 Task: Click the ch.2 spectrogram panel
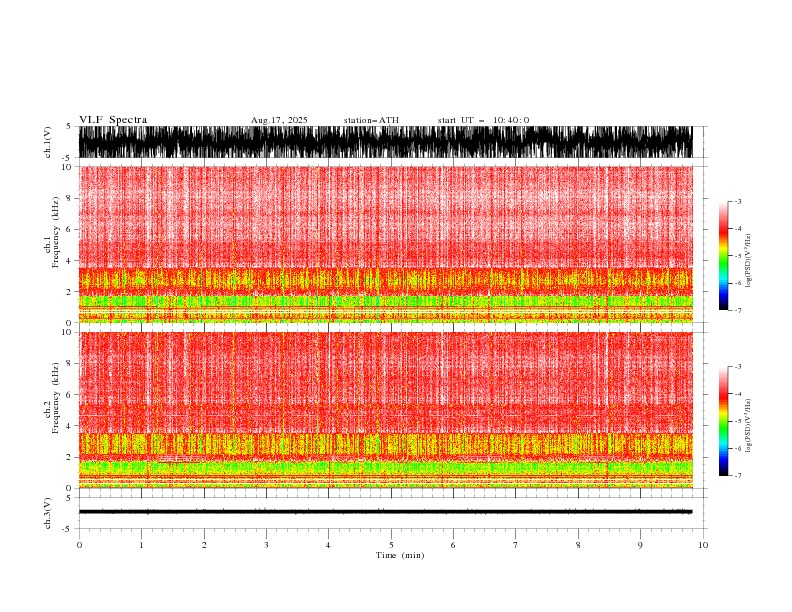pyautogui.click(x=386, y=410)
